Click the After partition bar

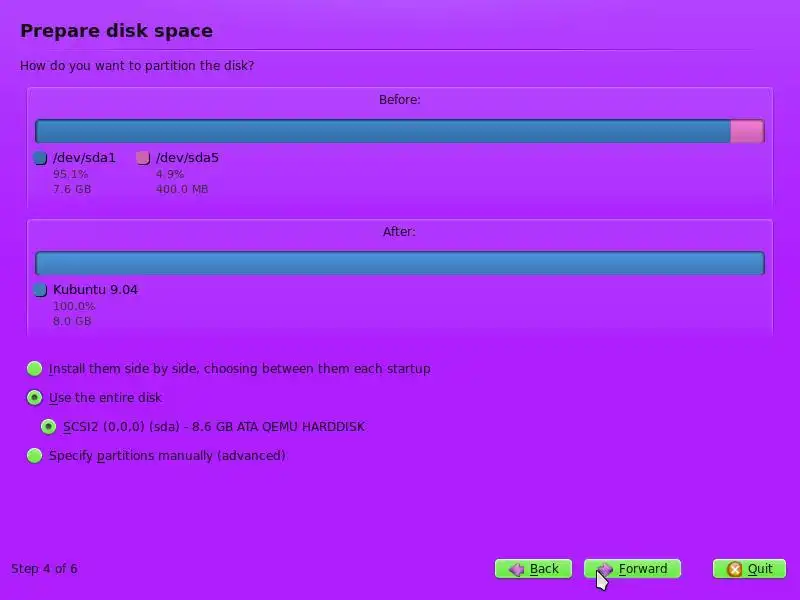tap(400, 263)
